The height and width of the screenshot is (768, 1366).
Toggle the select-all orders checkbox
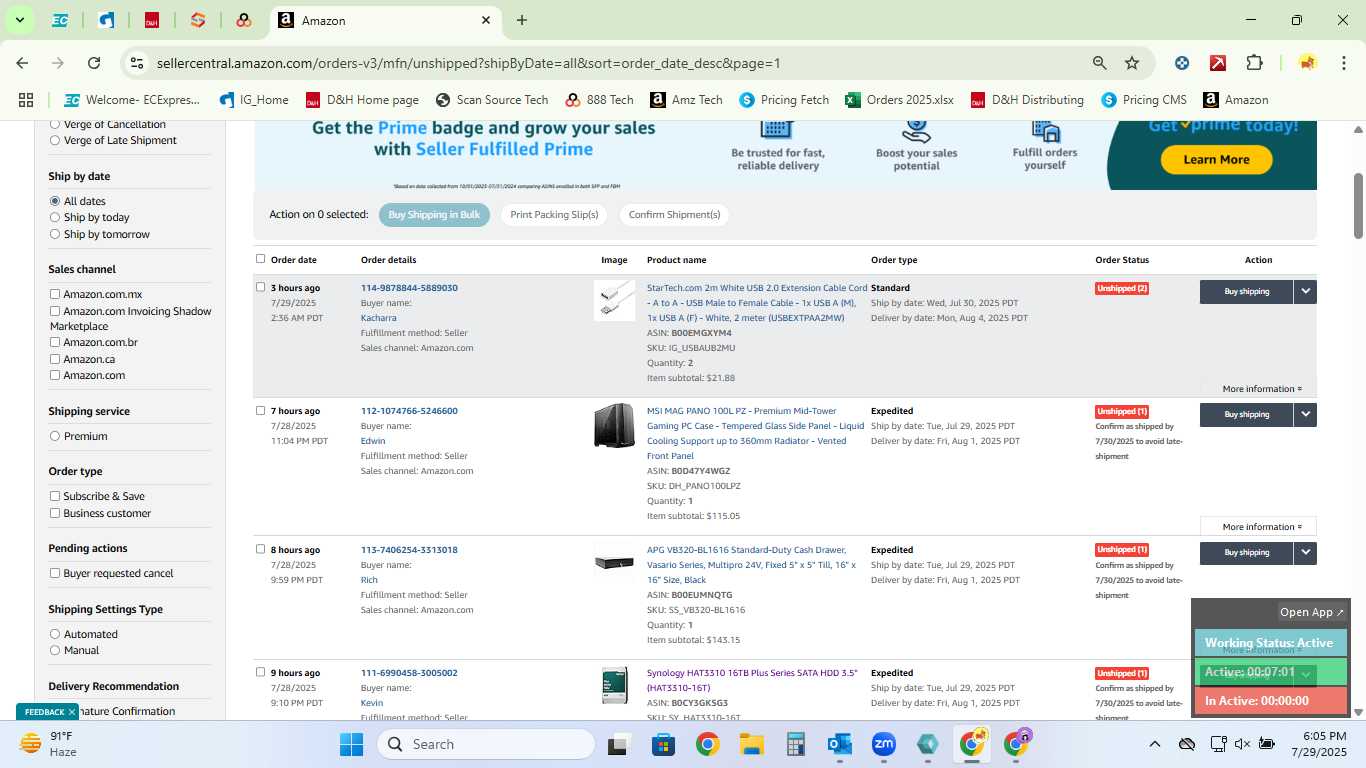pos(261,259)
